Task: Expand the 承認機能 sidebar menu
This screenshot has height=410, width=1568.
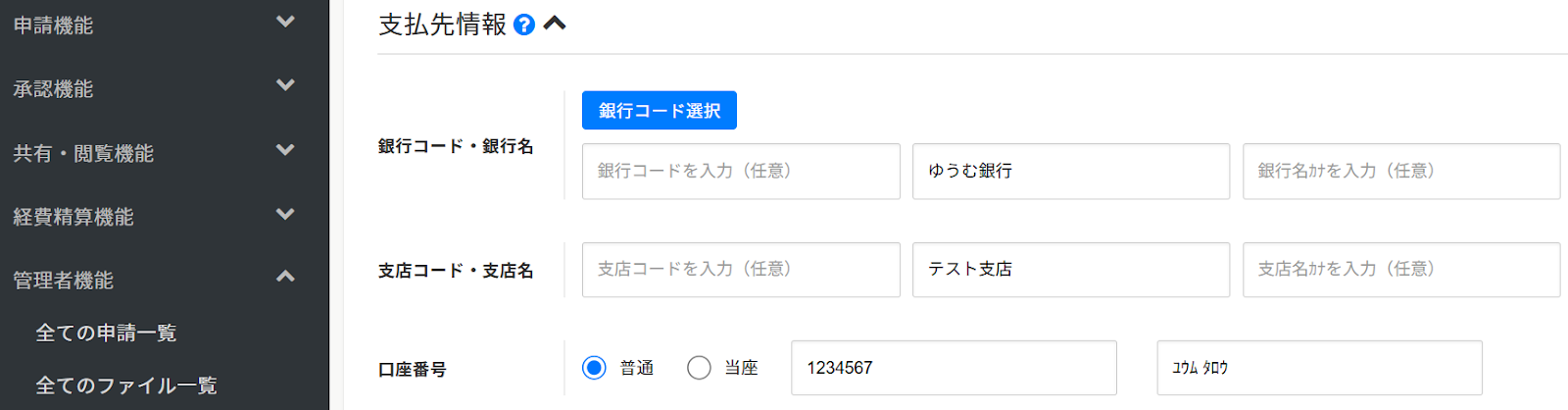Action: tap(284, 86)
